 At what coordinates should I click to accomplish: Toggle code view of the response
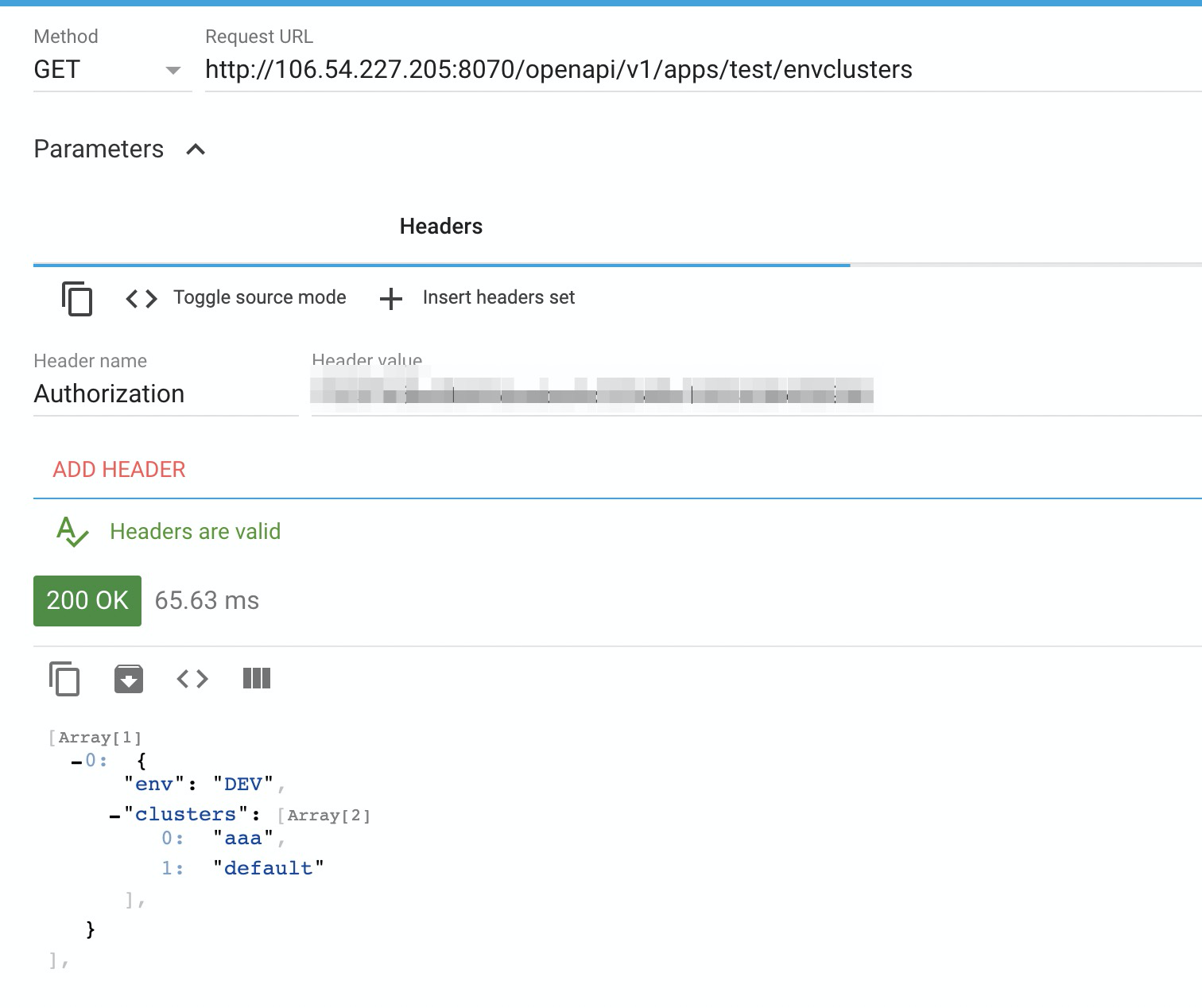[191, 679]
